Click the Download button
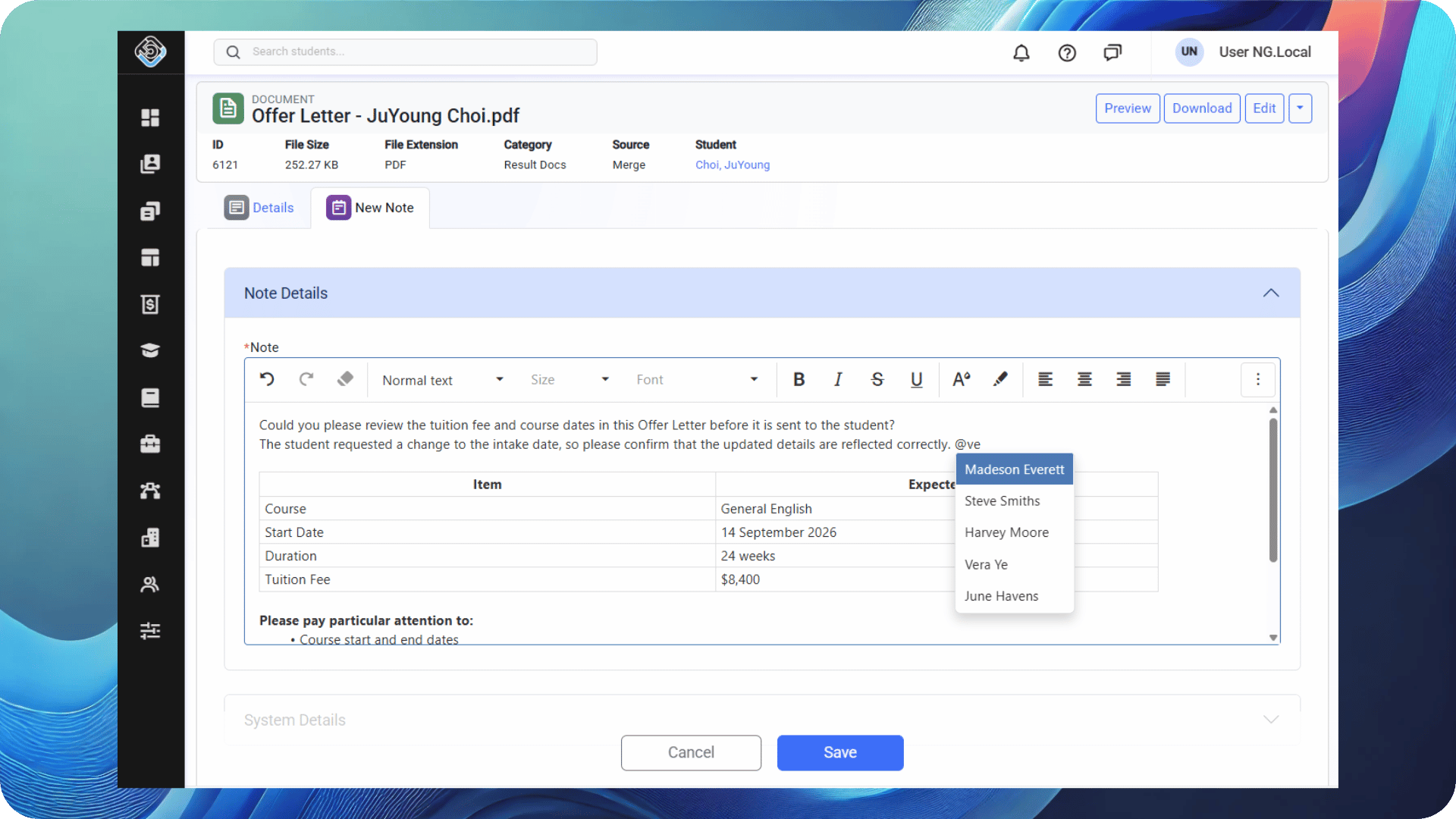This screenshot has height=819, width=1456. [x=1202, y=108]
